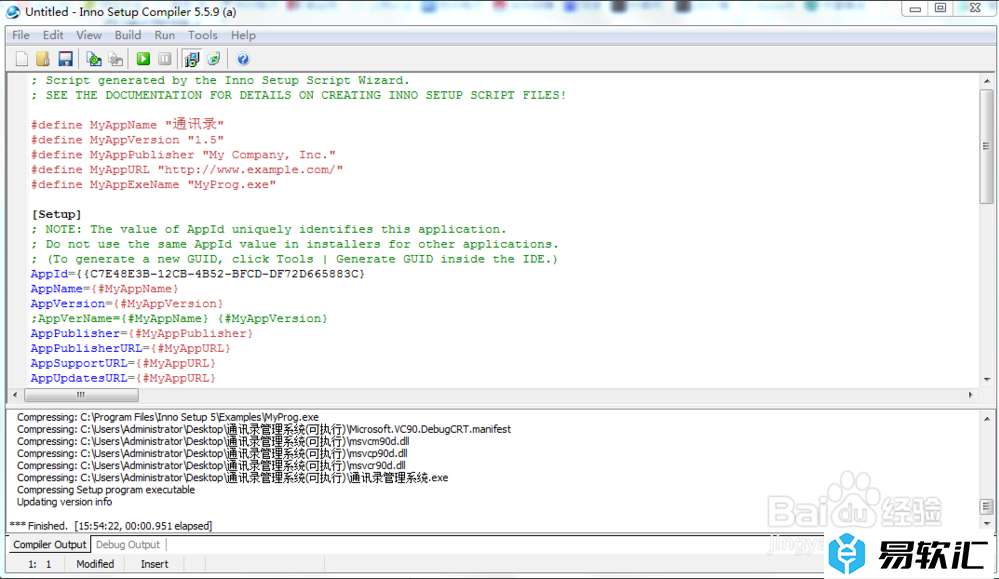The height and width of the screenshot is (579, 999).
Task: Open the Tools menu
Action: tap(203, 35)
